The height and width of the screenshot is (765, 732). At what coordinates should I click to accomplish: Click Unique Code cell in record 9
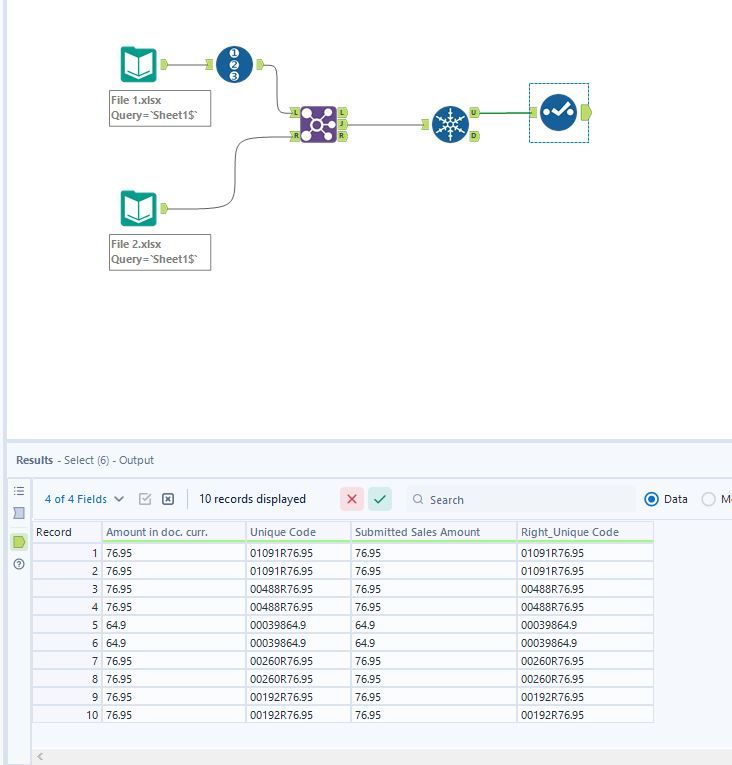click(298, 697)
